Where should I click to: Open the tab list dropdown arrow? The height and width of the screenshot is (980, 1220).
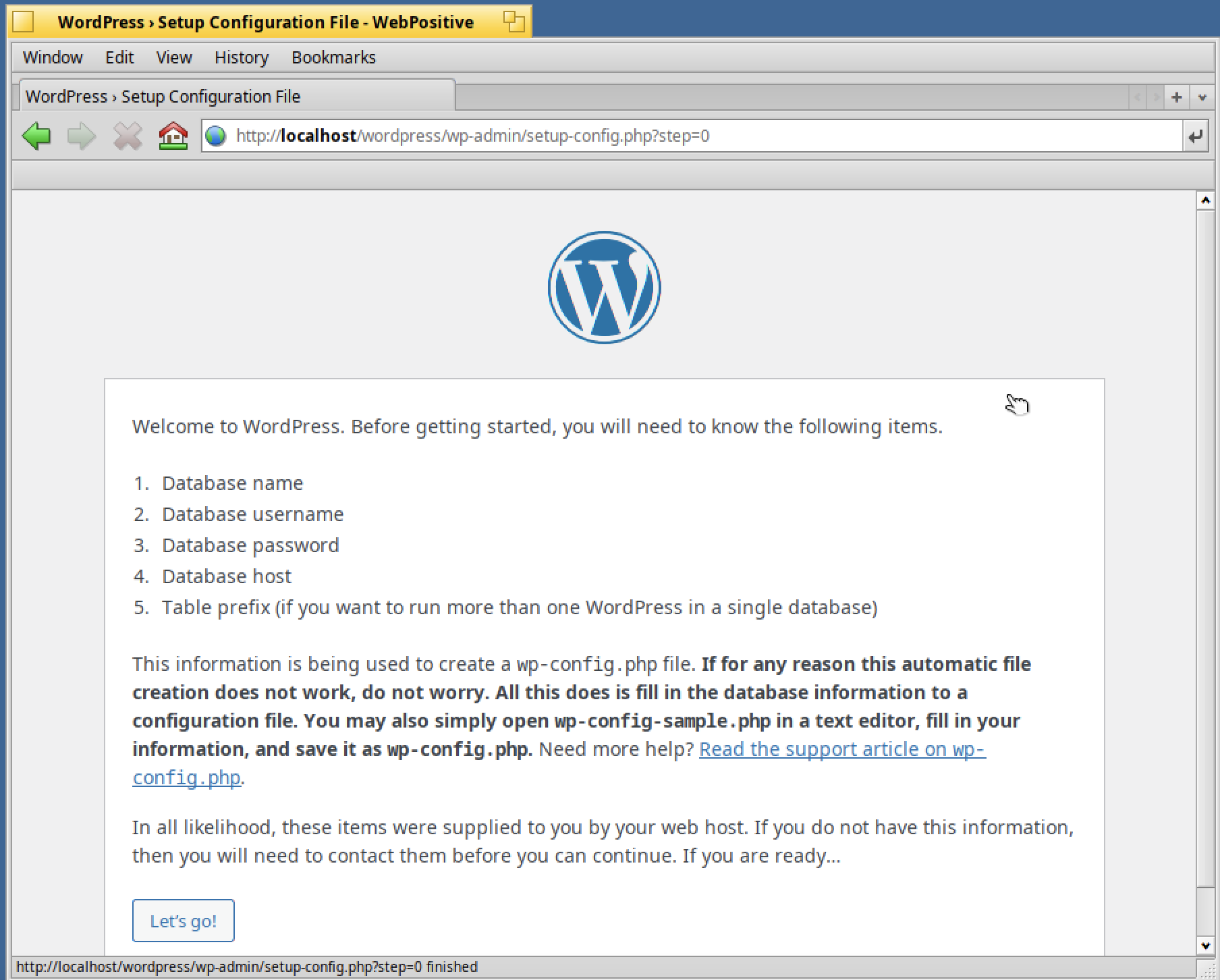pos(1202,97)
